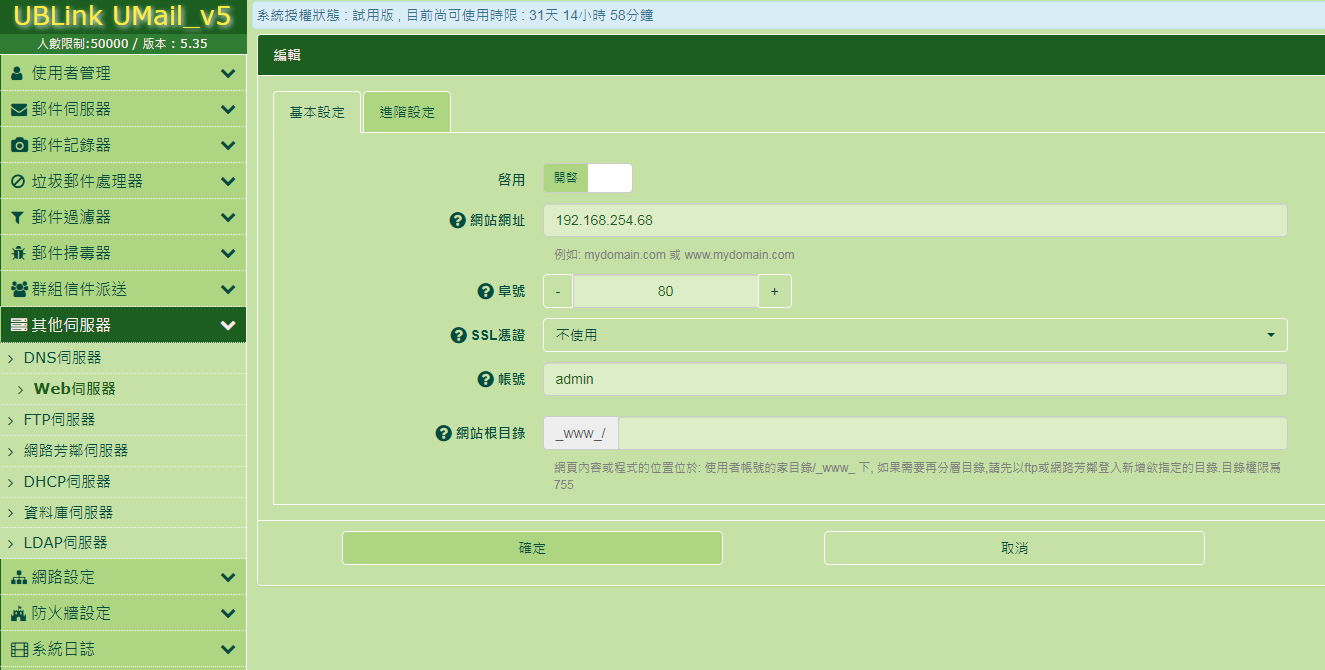Click the 網站網址 address input field

[914, 220]
